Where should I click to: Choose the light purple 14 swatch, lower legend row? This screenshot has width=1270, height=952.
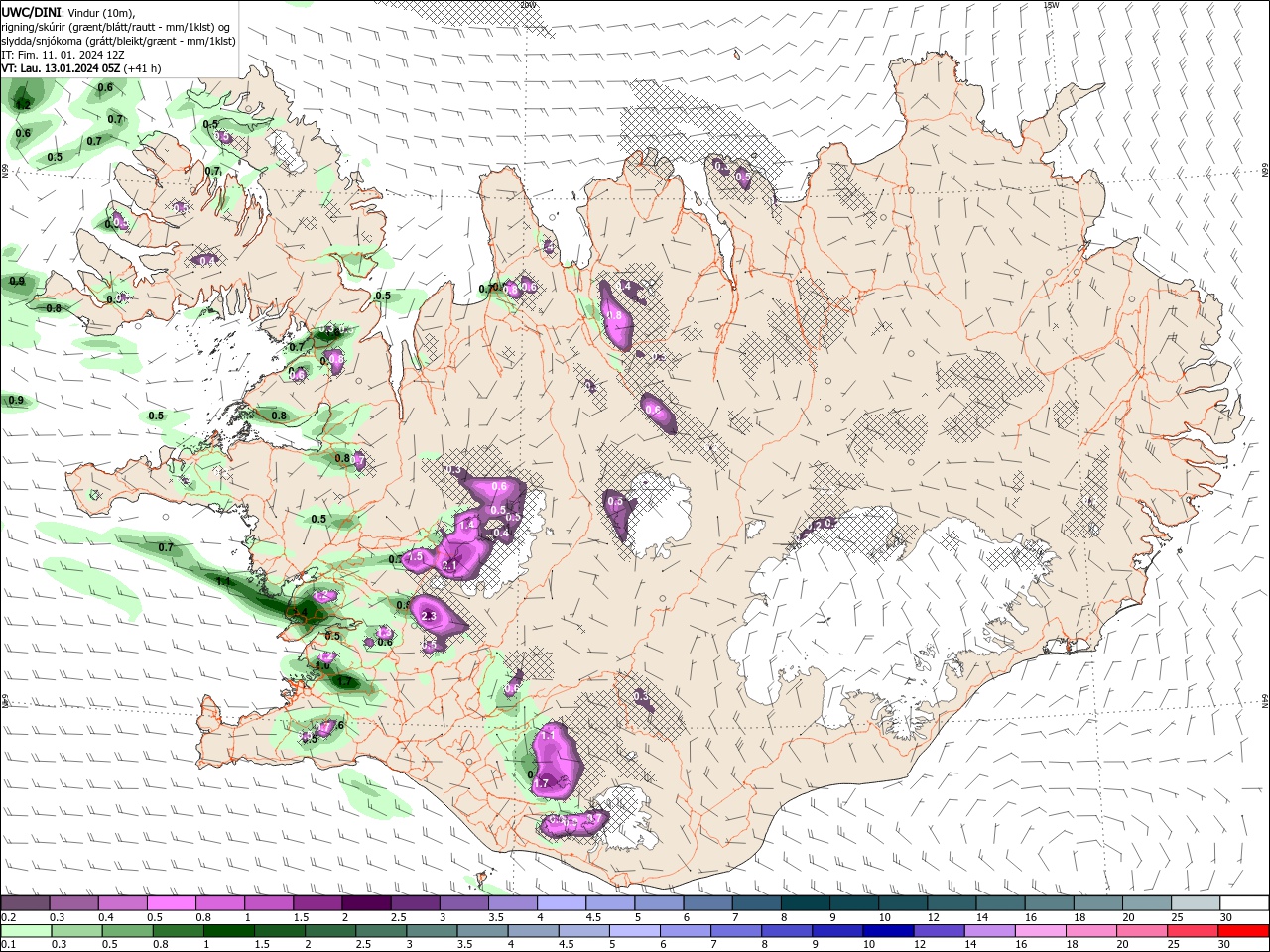click(989, 931)
